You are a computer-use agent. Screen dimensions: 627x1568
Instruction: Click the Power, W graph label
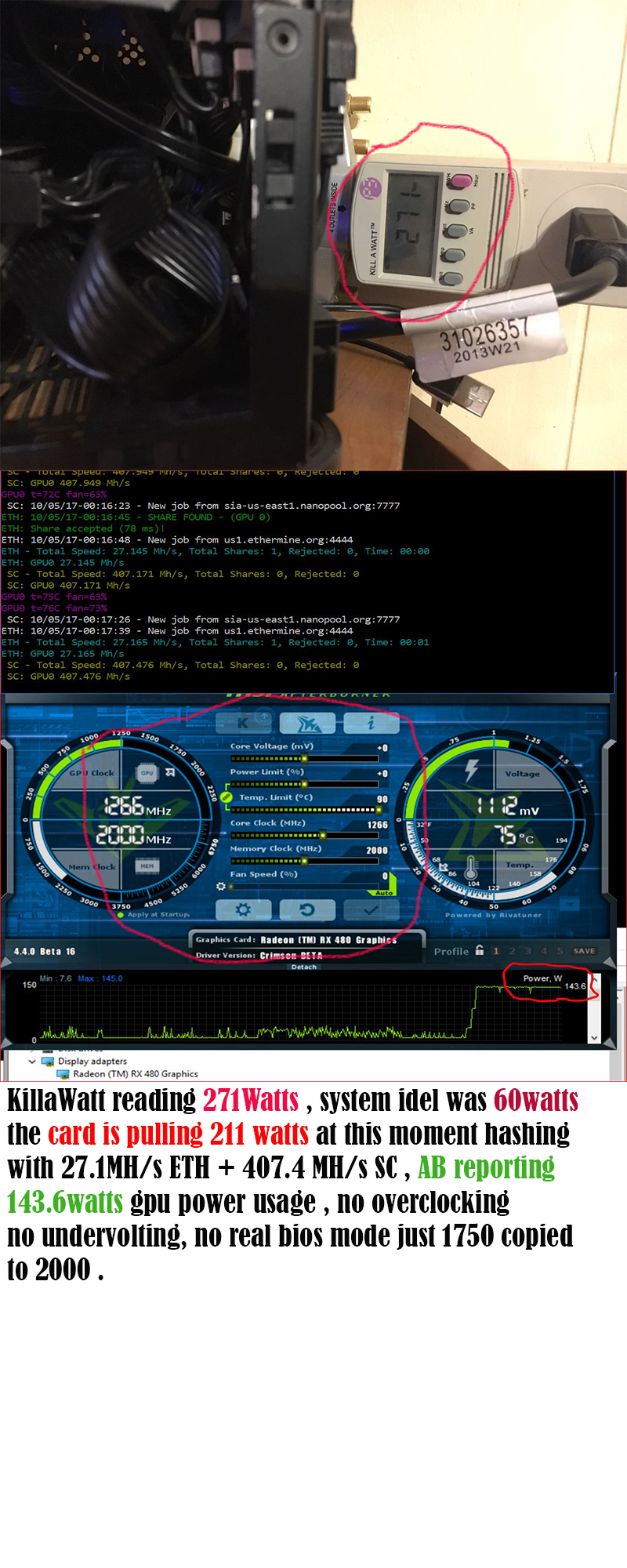(x=542, y=978)
